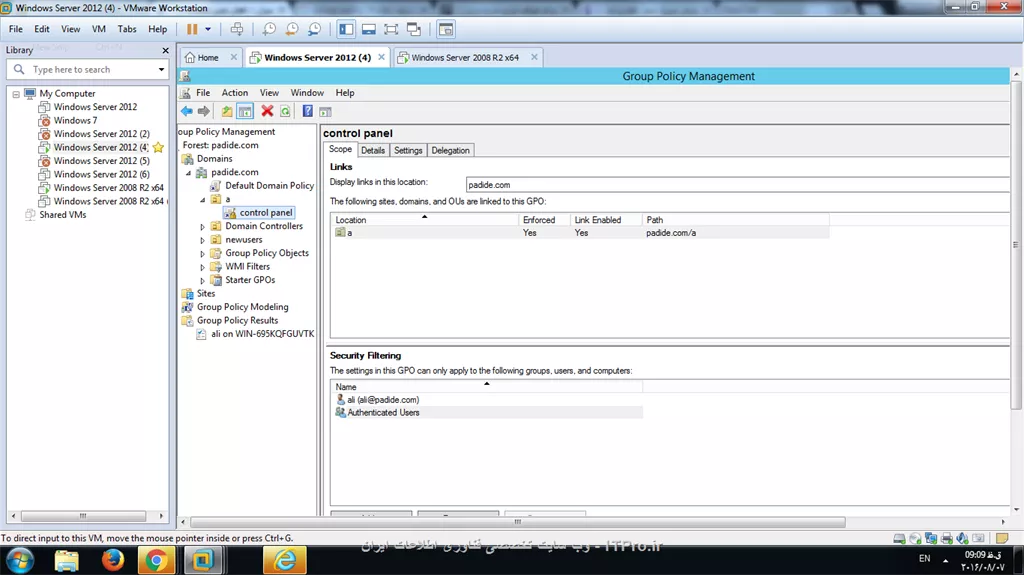Open Internet Explorer from the taskbar
Screen dimensions: 1024x575
coord(284,560)
